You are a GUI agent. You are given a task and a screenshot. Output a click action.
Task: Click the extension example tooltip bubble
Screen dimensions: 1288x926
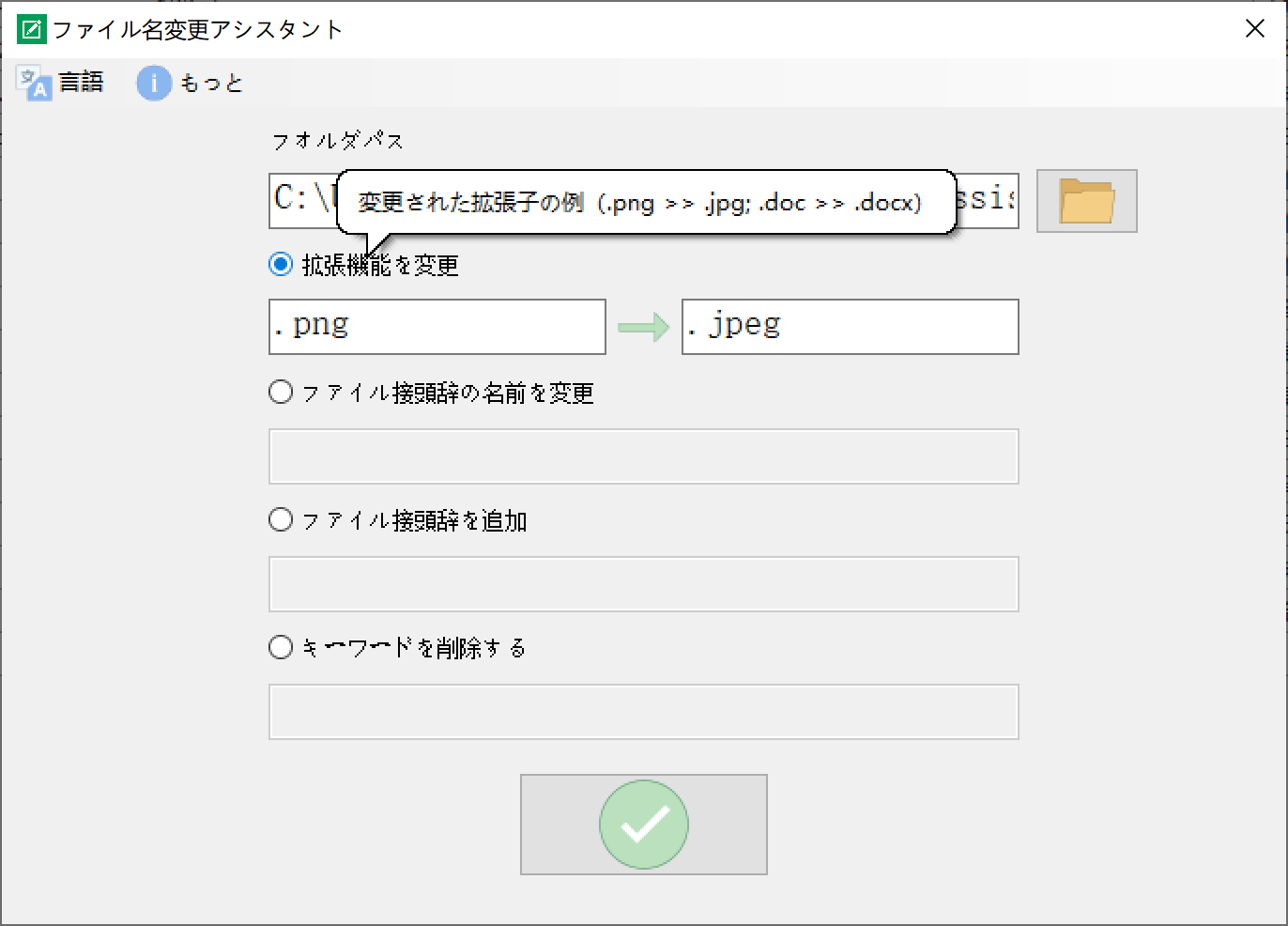tap(645, 202)
